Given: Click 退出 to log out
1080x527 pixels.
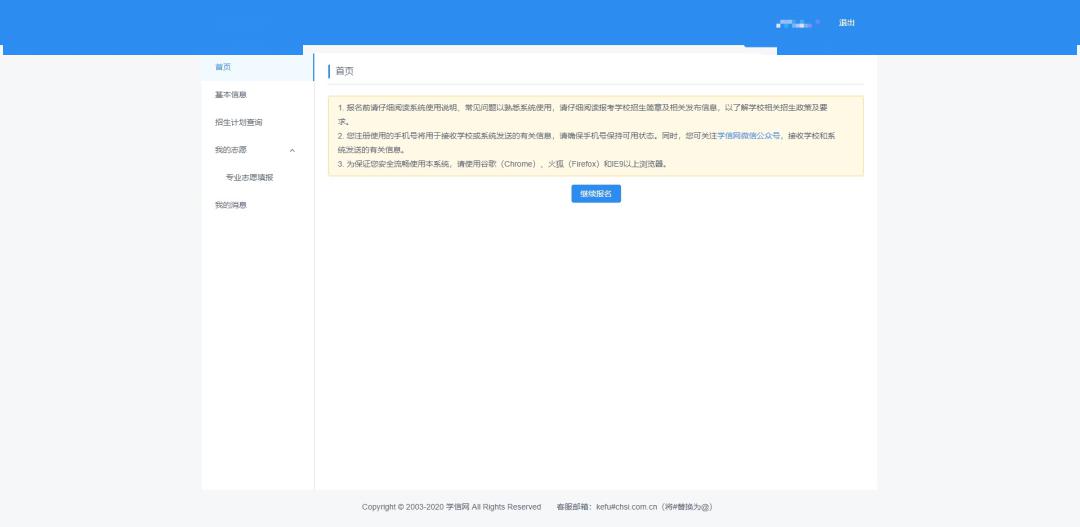Looking at the screenshot, I should coord(847,22).
